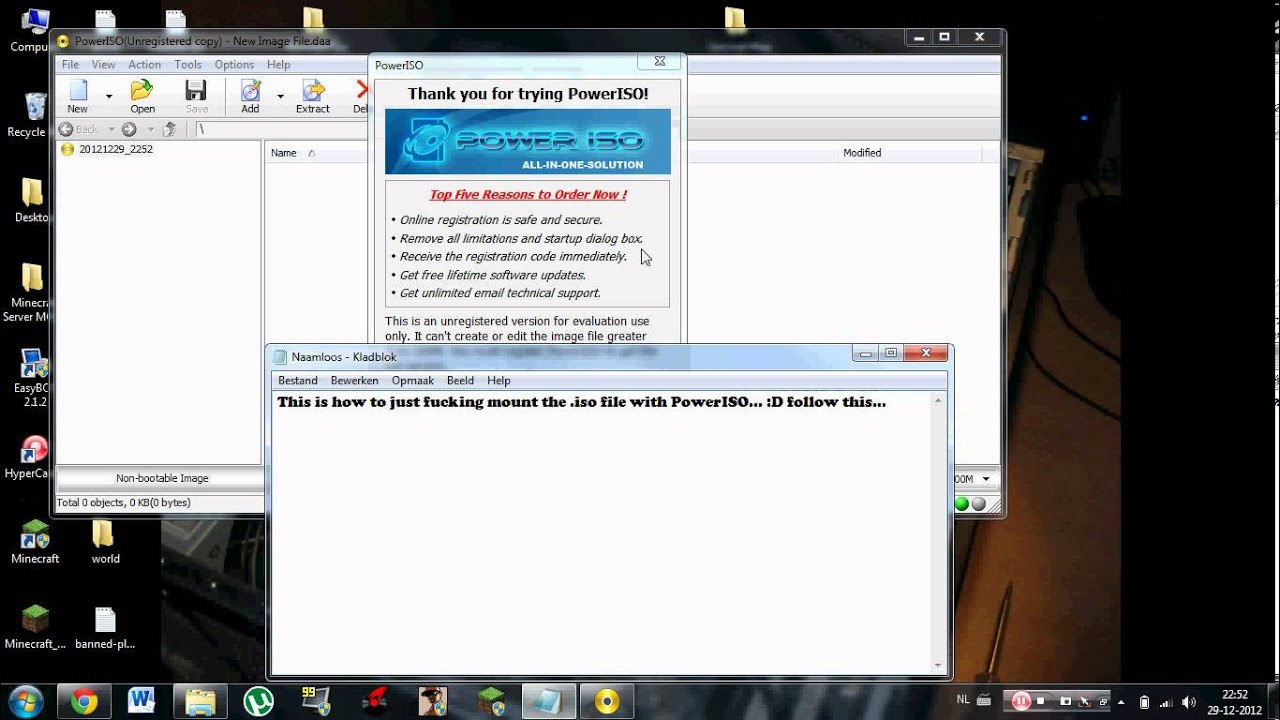1280x720 pixels.
Task: Click the Kladblok scroll up arrow
Action: pyautogui.click(x=938, y=401)
